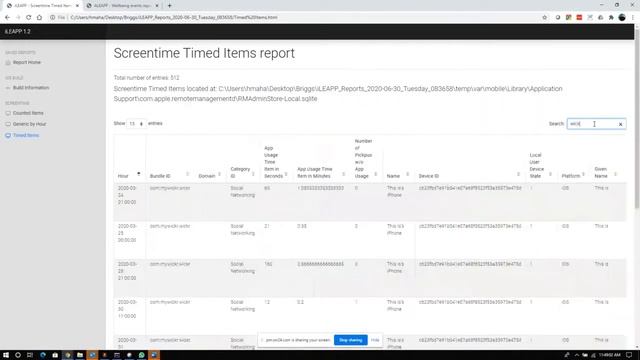Image resolution: width=640 pixels, height=360 pixels.
Task: Select the Screentime Timed Items browser tab
Action: (42, 6)
